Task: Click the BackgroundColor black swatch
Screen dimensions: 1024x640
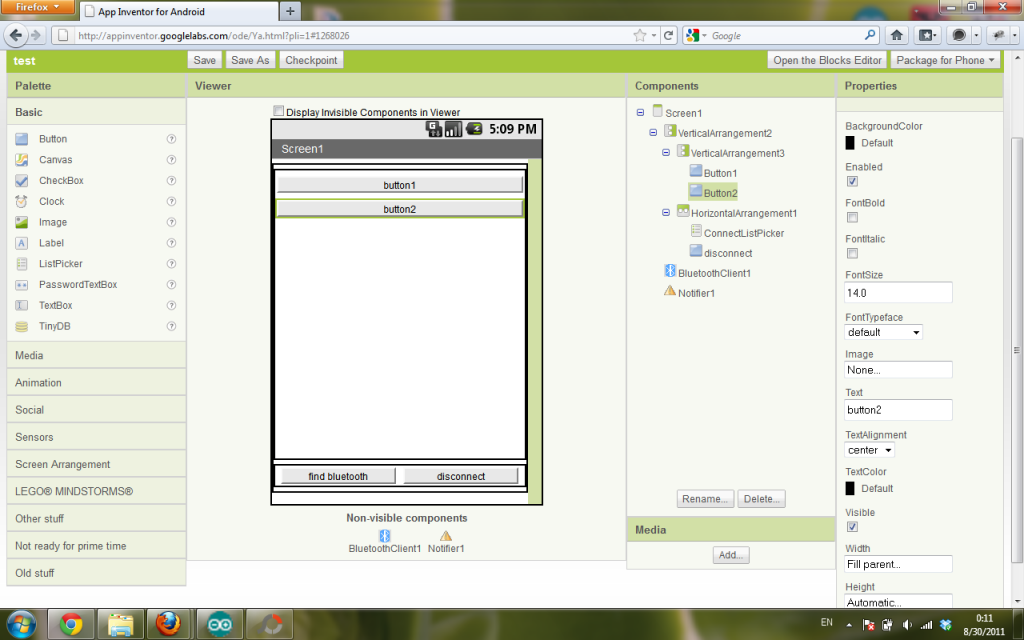Action: click(850, 143)
